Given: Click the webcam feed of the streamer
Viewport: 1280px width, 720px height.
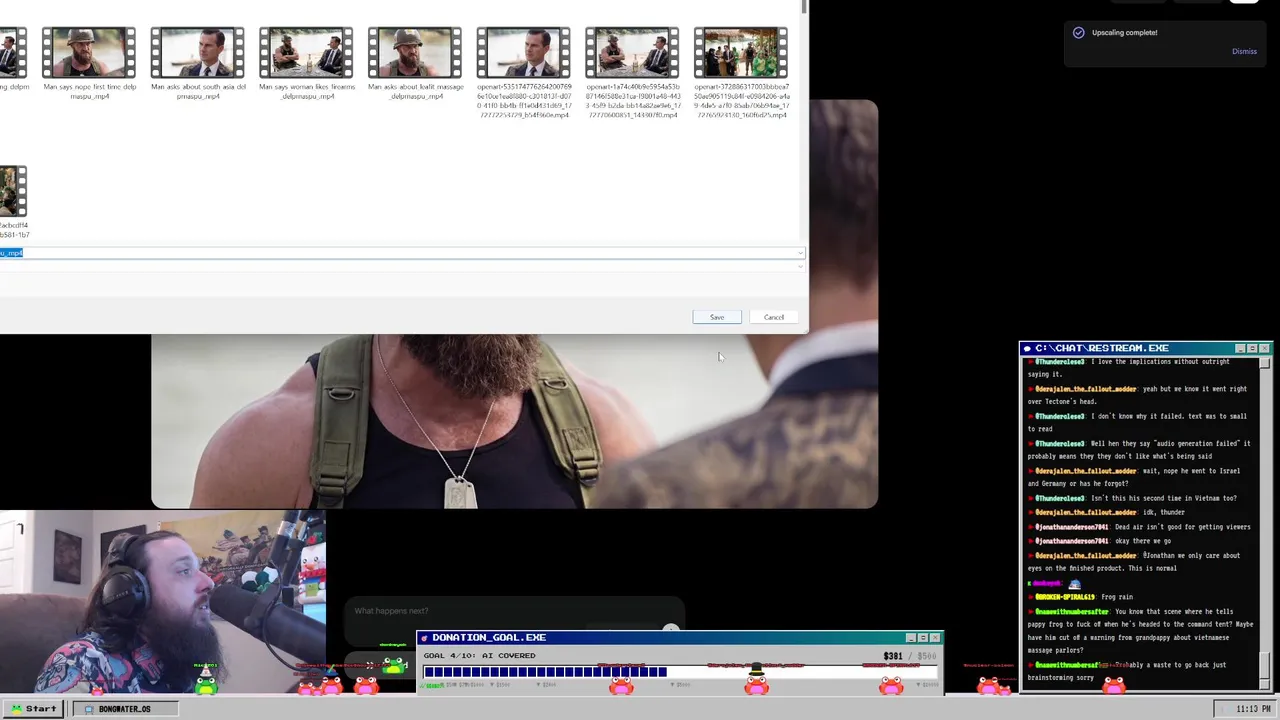Looking at the screenshot, I should [162, 602].
